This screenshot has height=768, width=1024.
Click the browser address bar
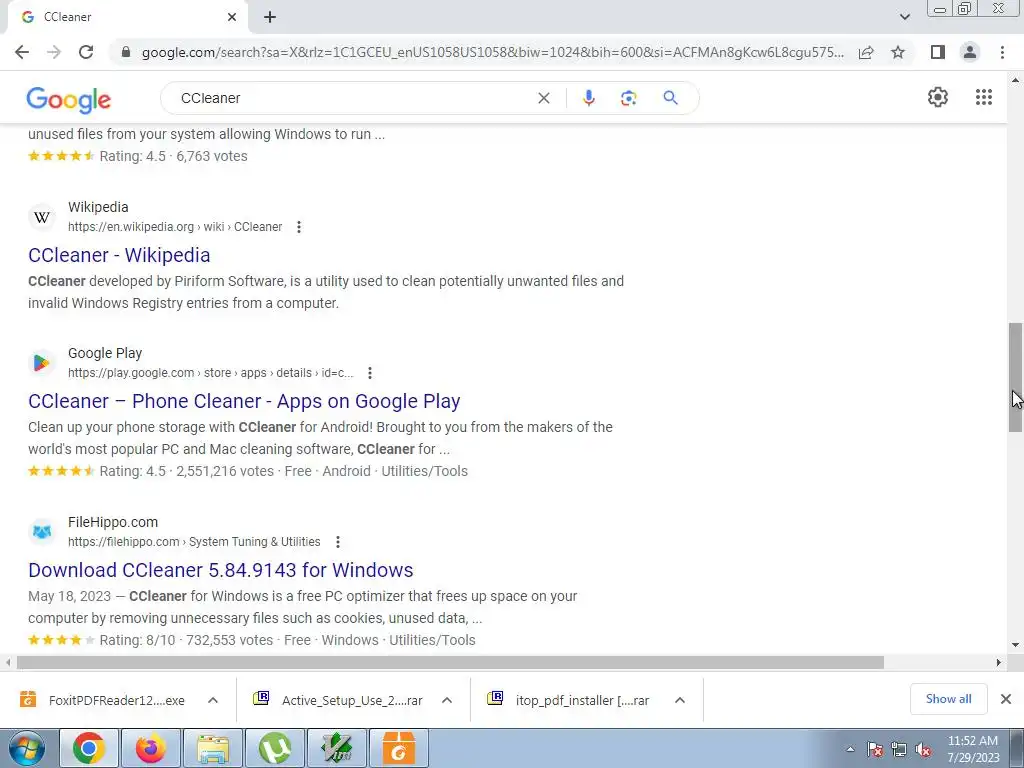pyautogui.click(x=492, y=52)
